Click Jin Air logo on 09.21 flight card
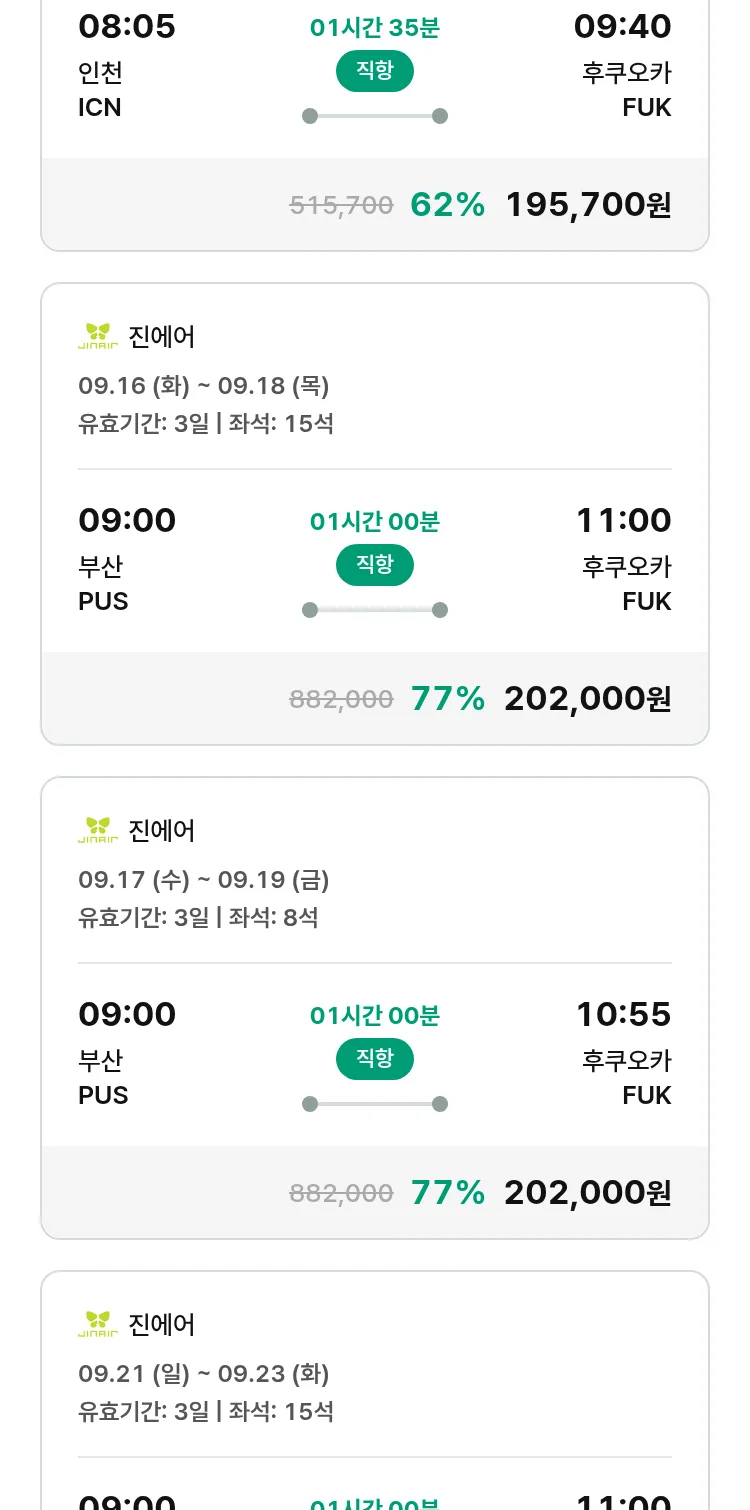The height and width of the screenshot is (1510, 750). [98, 1324]
